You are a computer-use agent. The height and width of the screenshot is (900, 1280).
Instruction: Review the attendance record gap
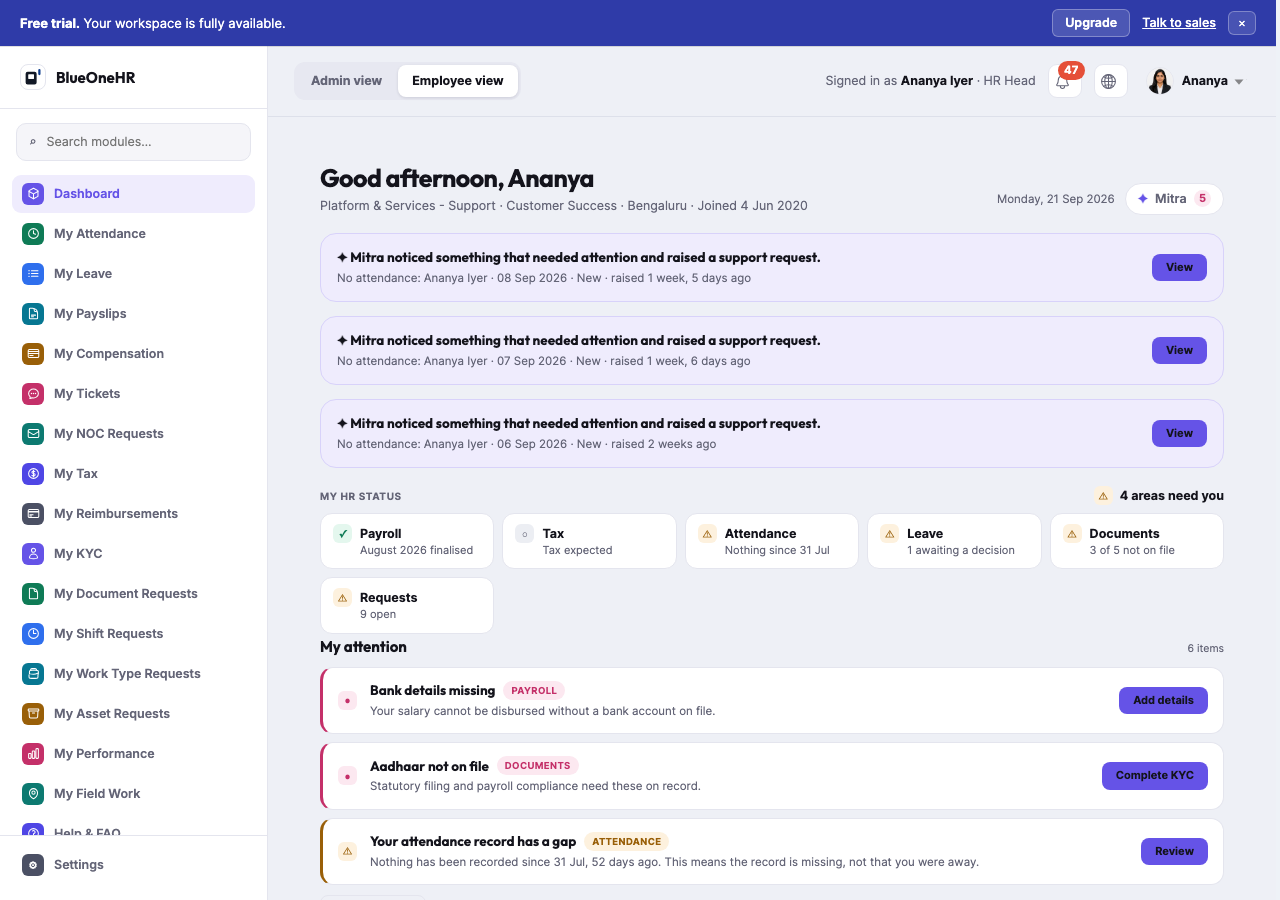(1174, 851)
